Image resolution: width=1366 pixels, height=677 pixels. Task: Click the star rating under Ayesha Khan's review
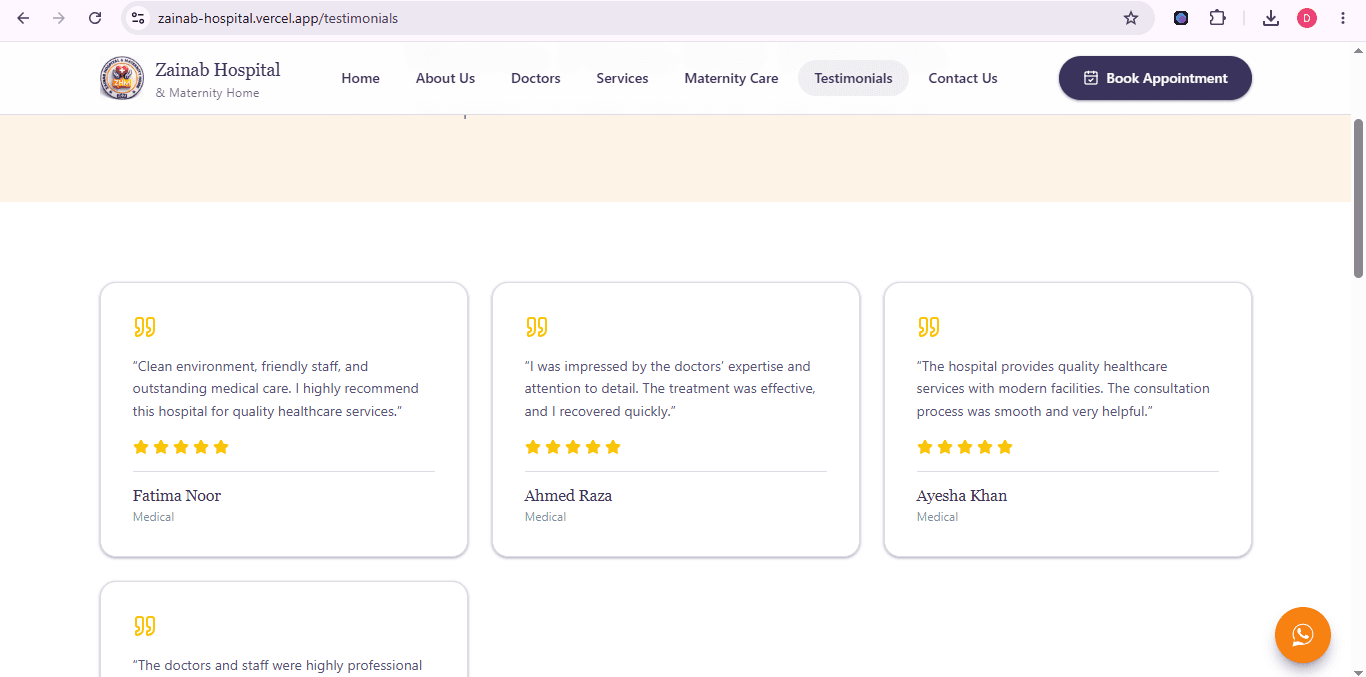click(965, 447)
